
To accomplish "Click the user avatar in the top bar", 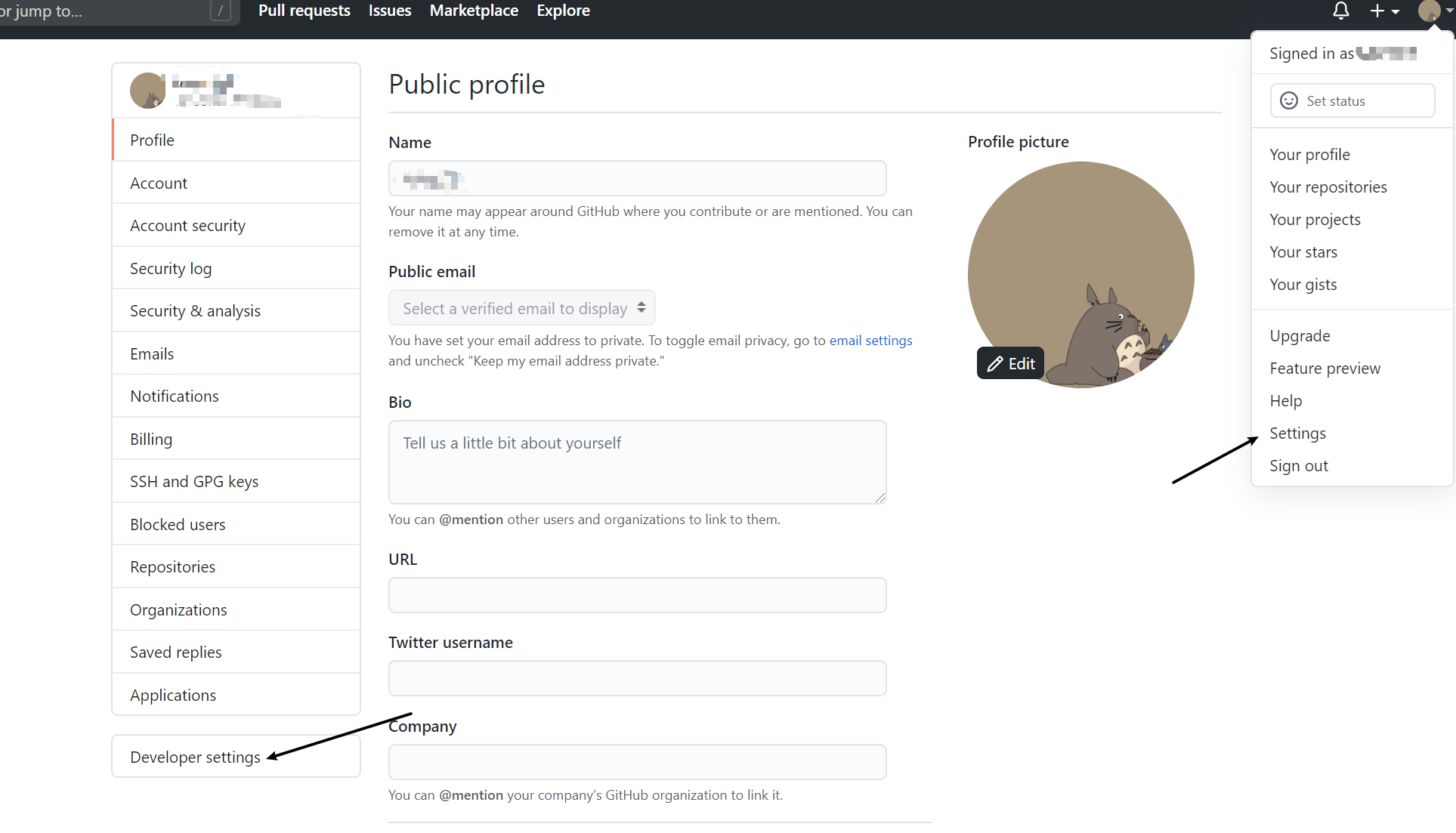I will pyautogui.click(x=1429, y=11).
